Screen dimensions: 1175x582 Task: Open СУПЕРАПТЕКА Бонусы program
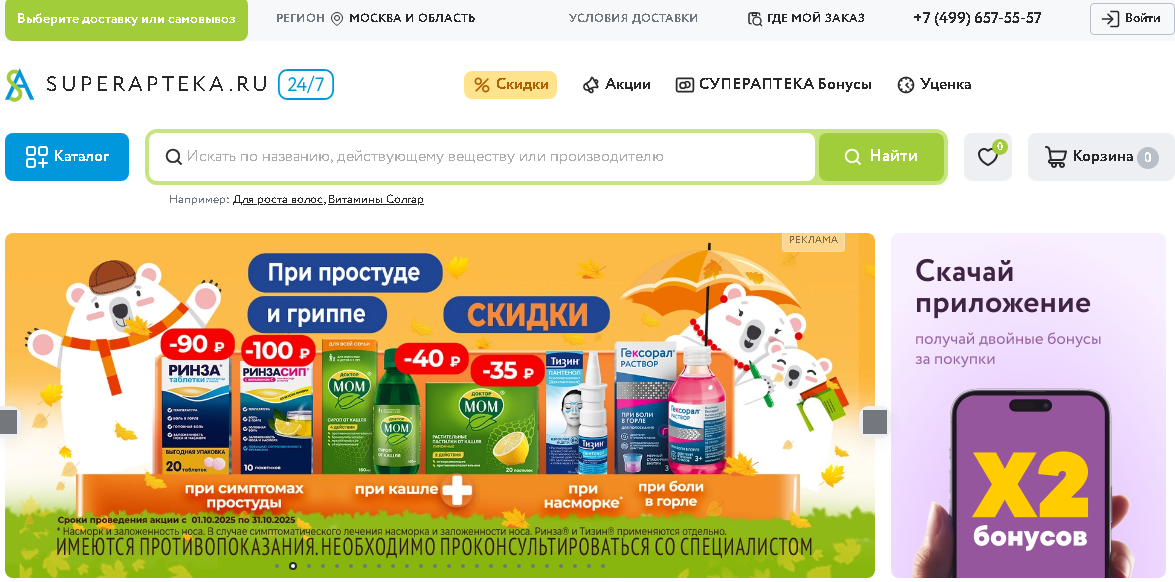[773, 85]
